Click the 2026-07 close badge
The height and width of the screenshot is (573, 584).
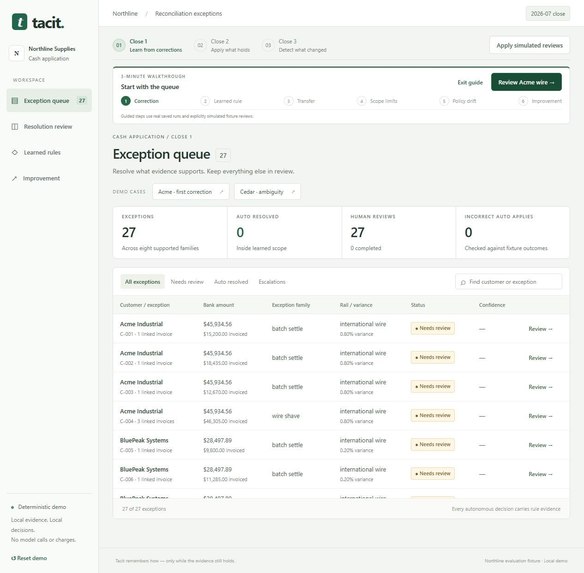tap(548, 14)
